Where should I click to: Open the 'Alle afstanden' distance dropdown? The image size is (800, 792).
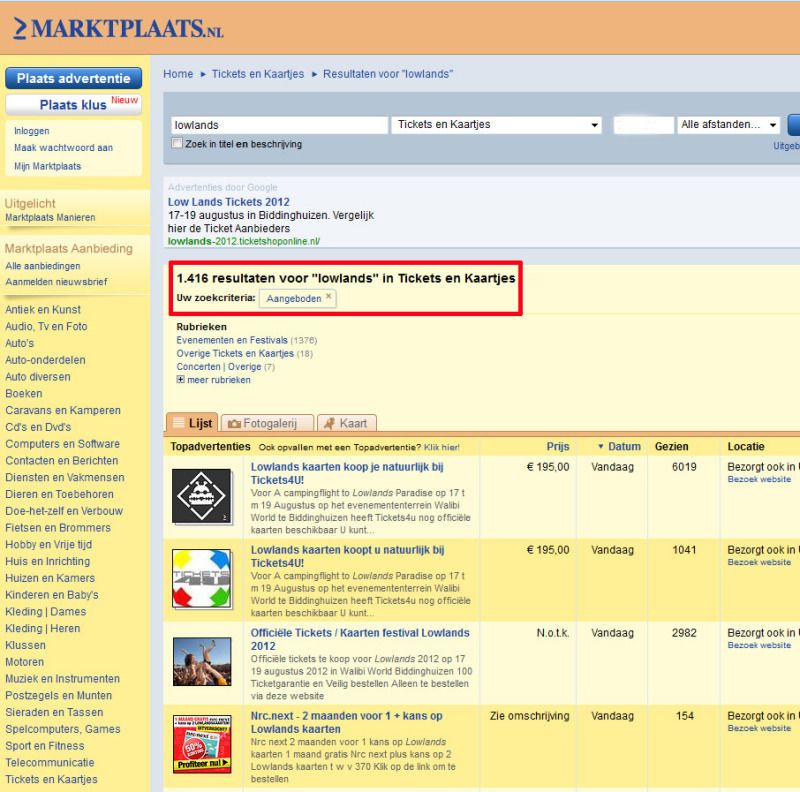click(729, 125)
